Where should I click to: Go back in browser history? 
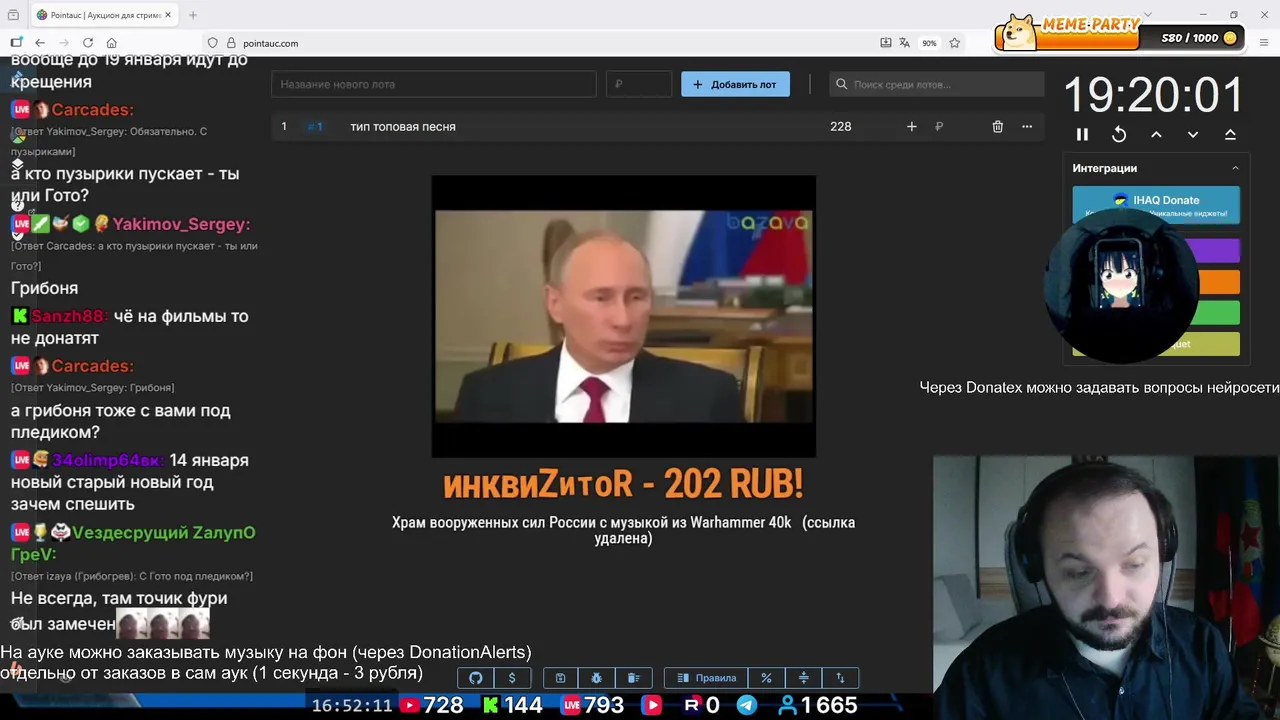click(40, 43)
